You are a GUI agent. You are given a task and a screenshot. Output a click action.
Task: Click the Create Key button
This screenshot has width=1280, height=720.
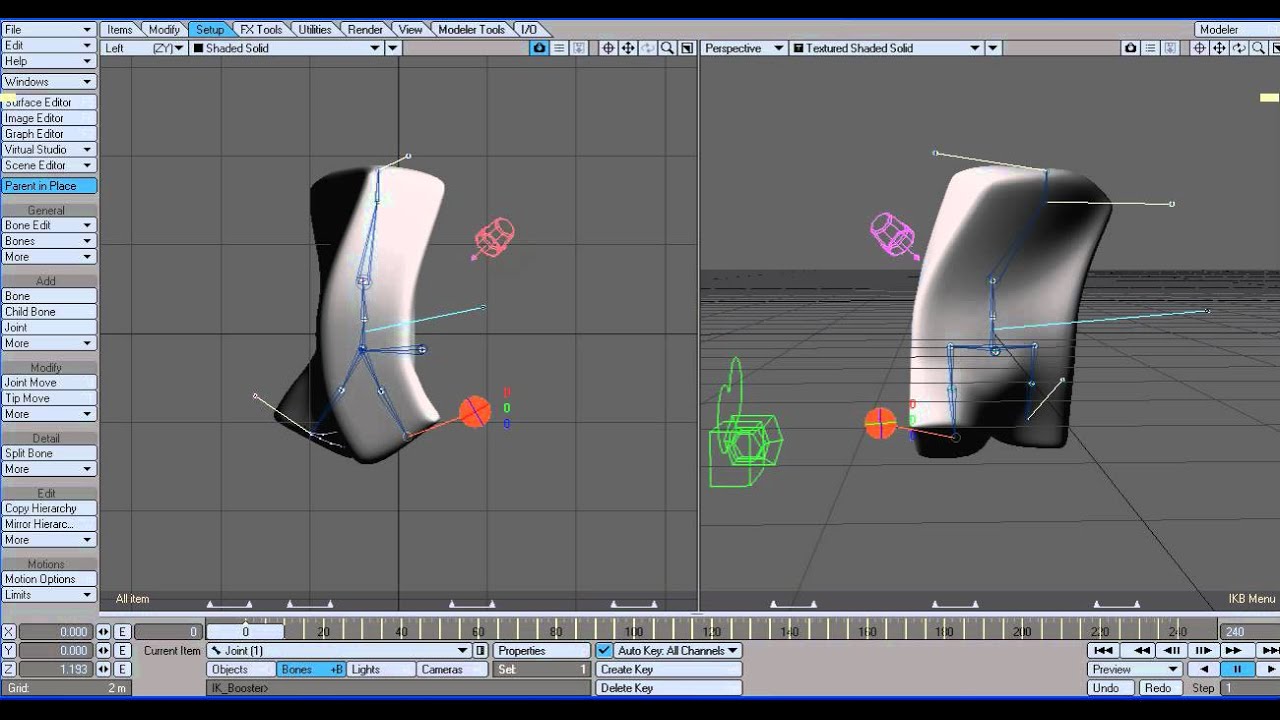tap(669, 669)
